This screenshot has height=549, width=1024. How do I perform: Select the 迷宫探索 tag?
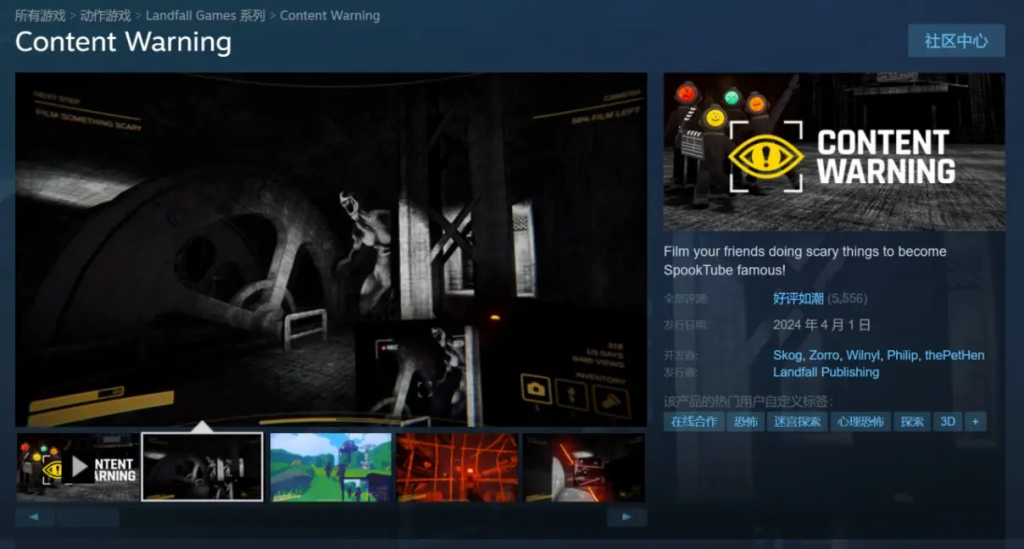tap(797, 422)
